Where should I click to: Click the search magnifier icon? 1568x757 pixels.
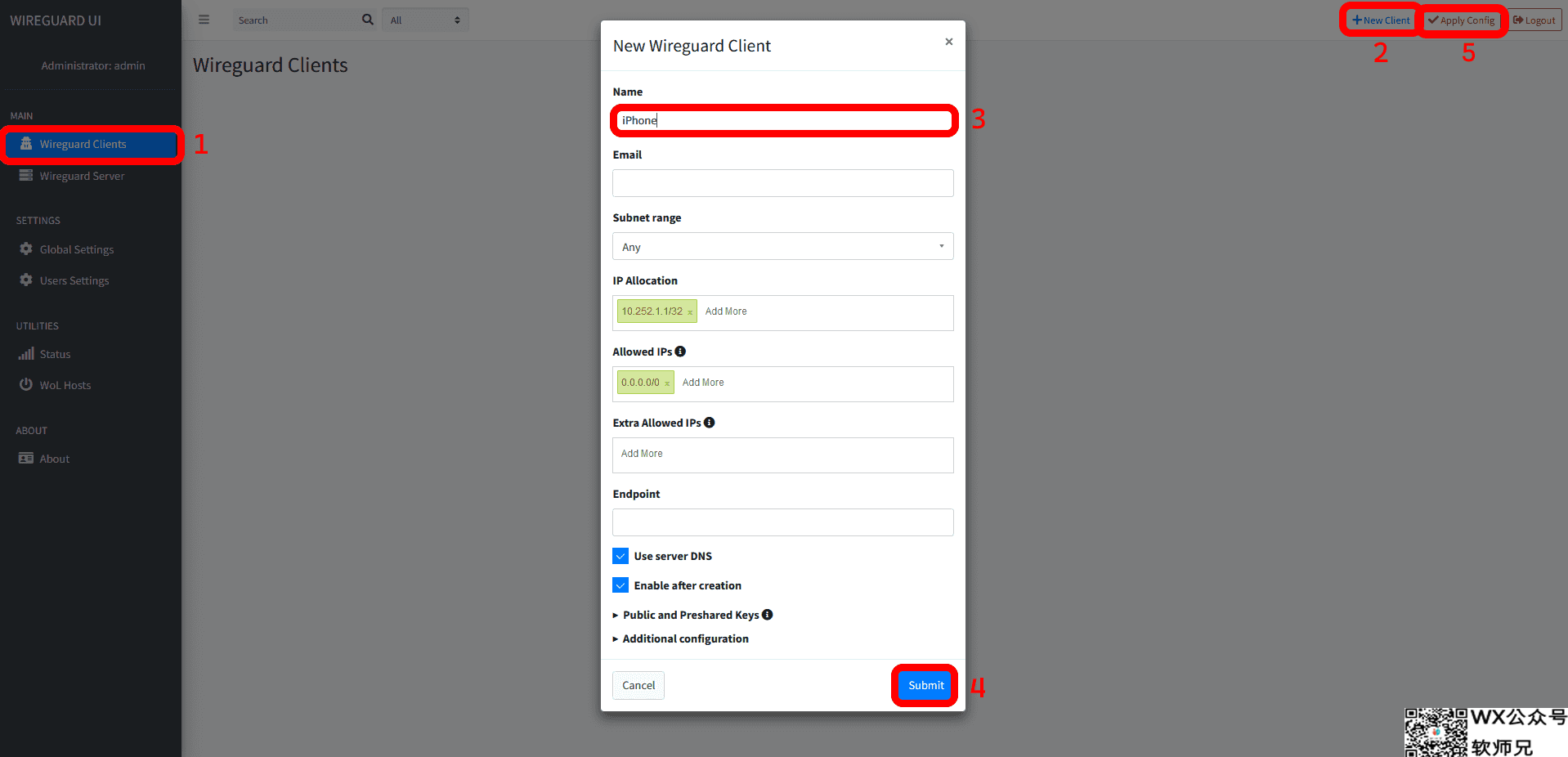click(x=368, y=20)
